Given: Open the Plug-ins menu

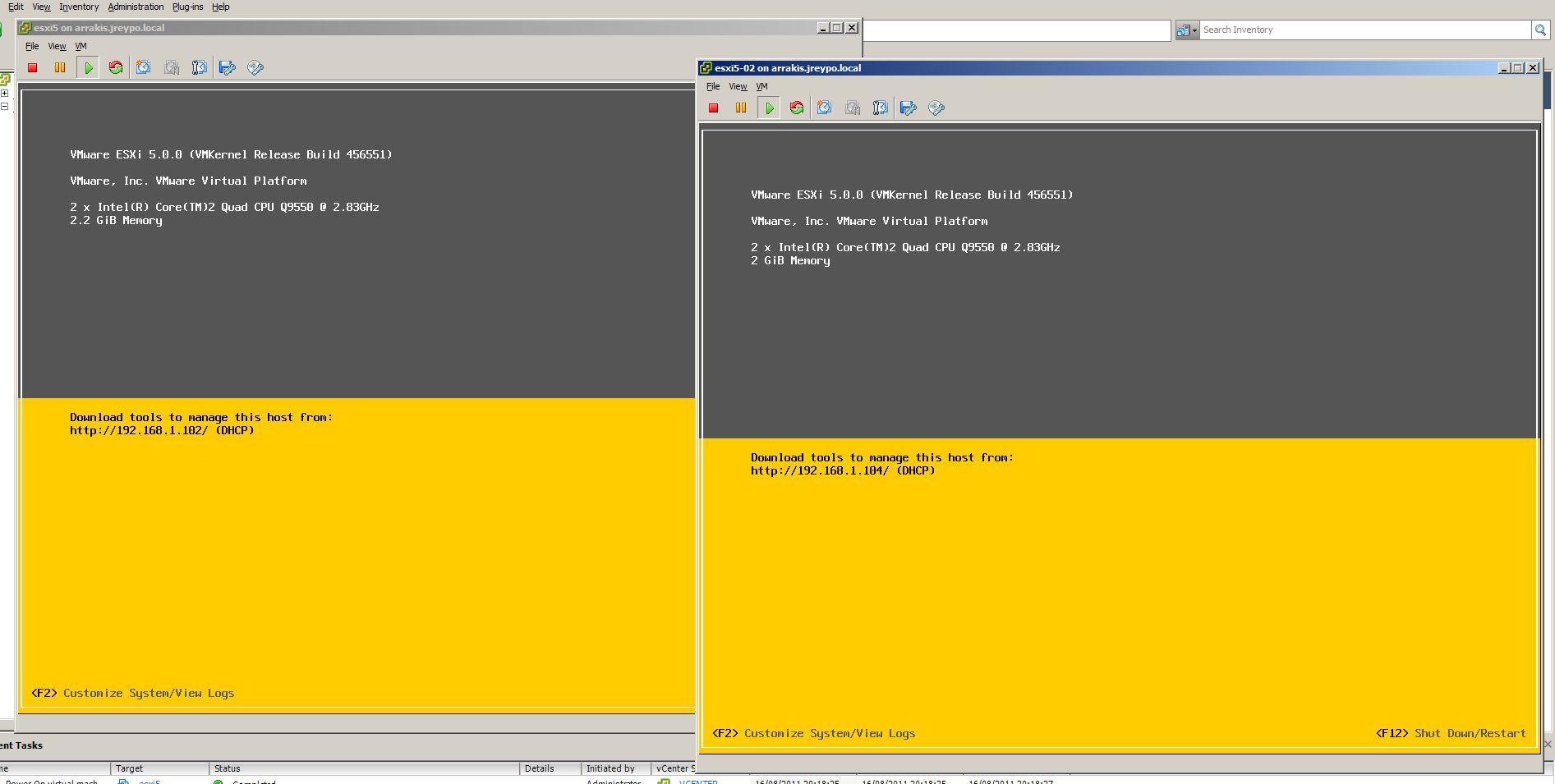Looking at the screenshot, I should coord(187,7).
